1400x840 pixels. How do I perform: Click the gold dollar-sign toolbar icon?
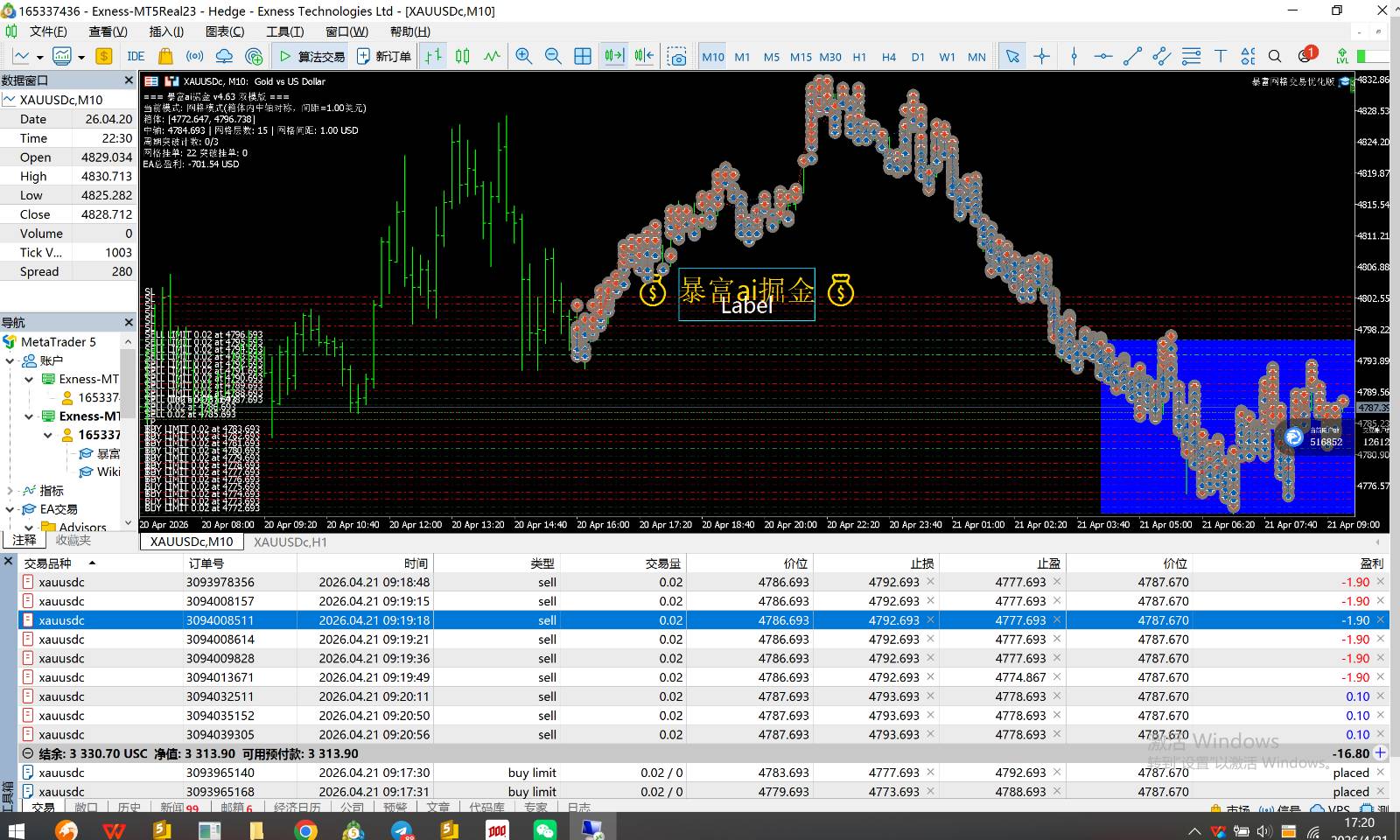click(x=104, y=56)
